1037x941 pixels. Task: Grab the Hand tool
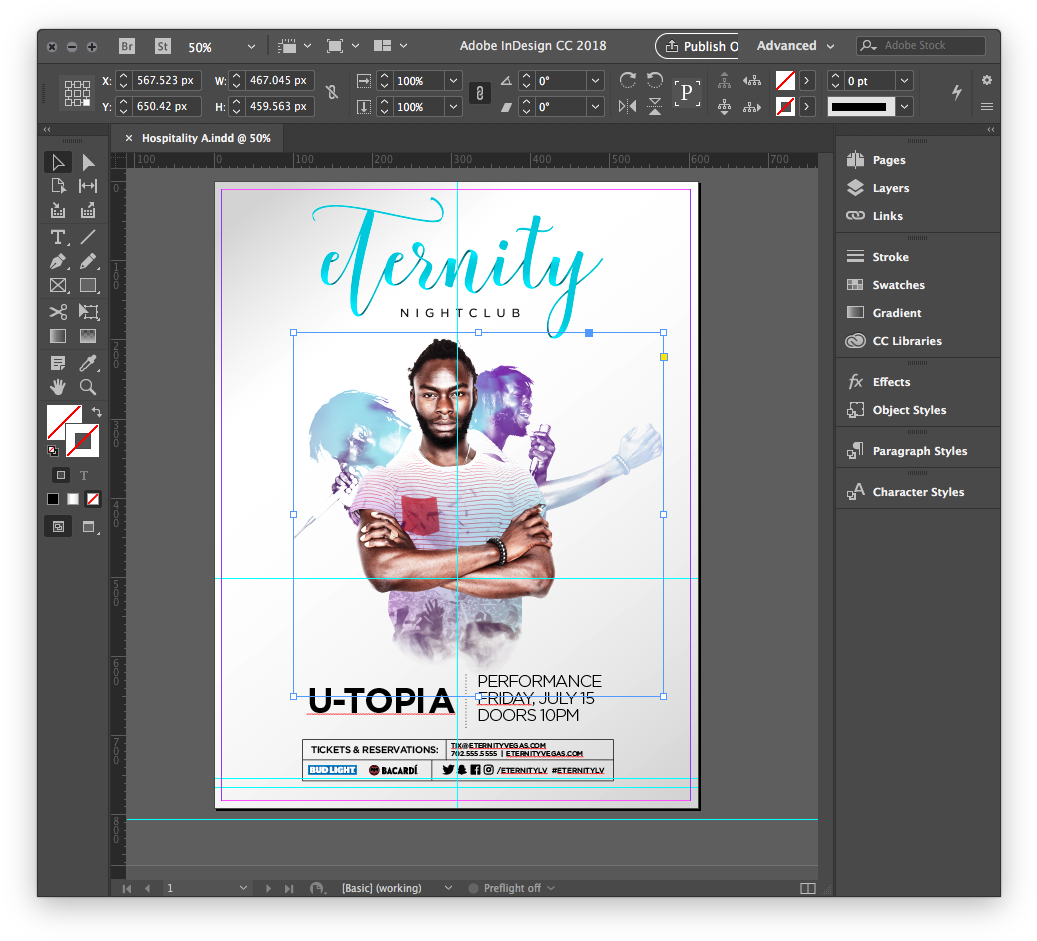coord(57,387)
